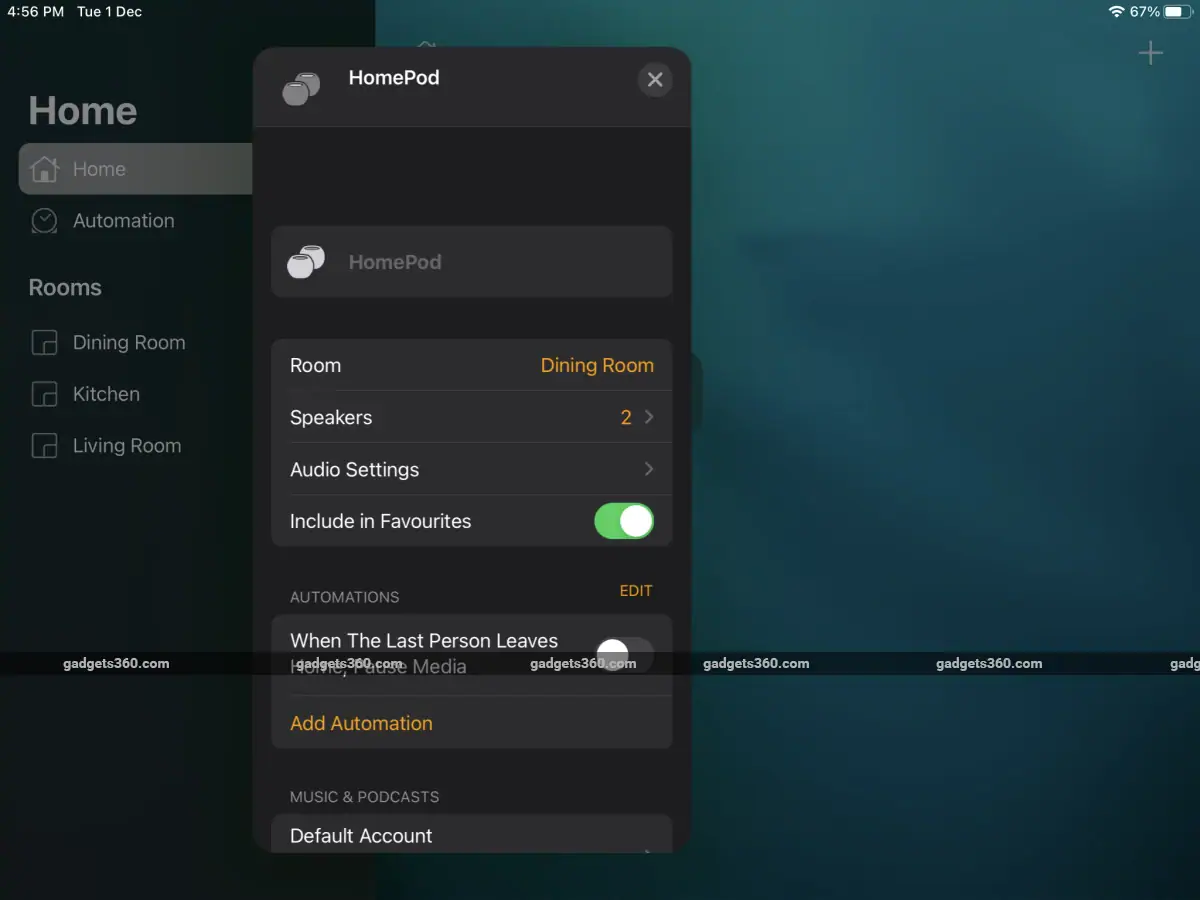Tap the Home heading title
This screenshot has width=1200, height=900.
coord(83,111)
